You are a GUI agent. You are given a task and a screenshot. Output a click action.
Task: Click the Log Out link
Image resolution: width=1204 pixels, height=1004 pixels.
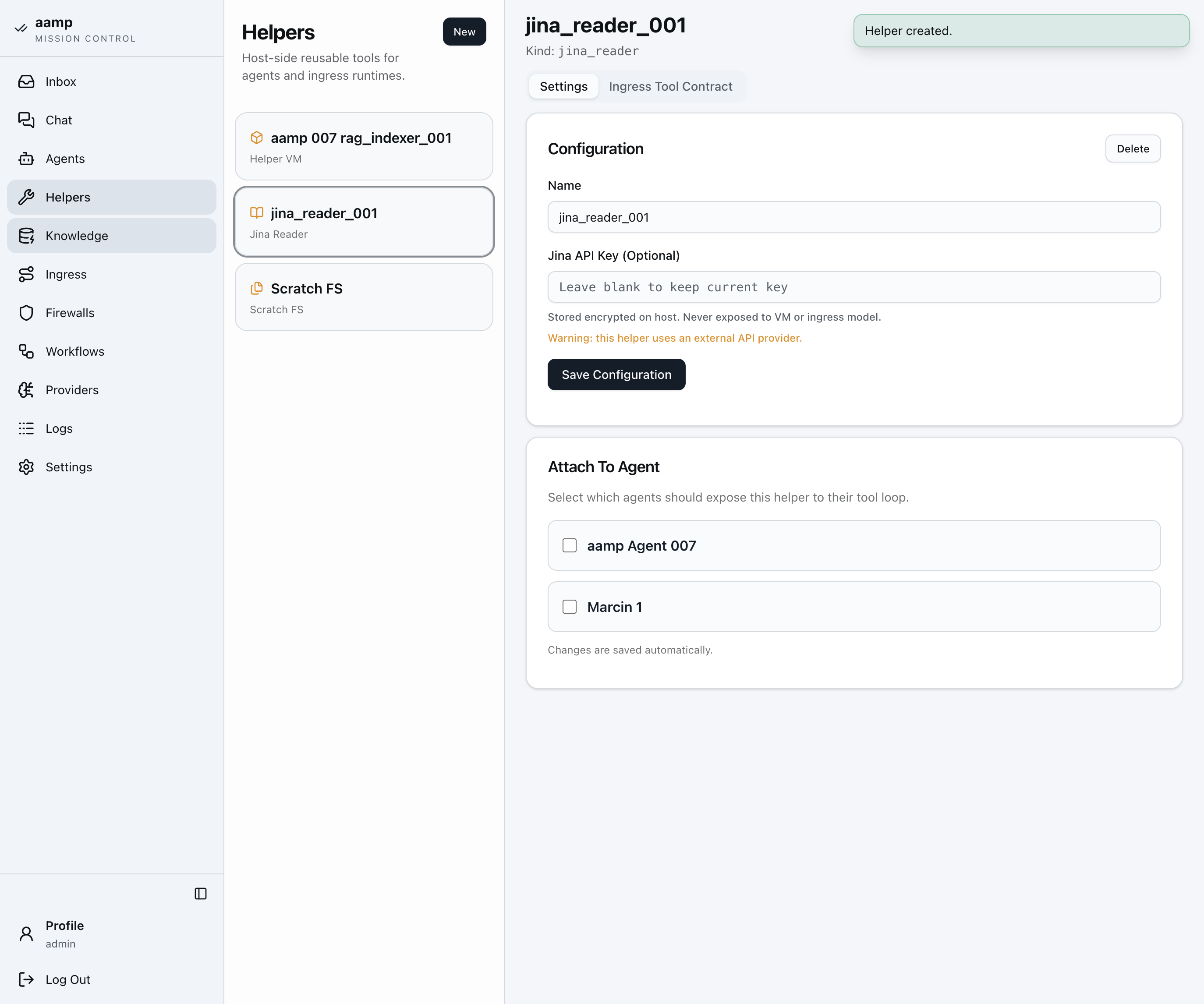coord(112,979)
